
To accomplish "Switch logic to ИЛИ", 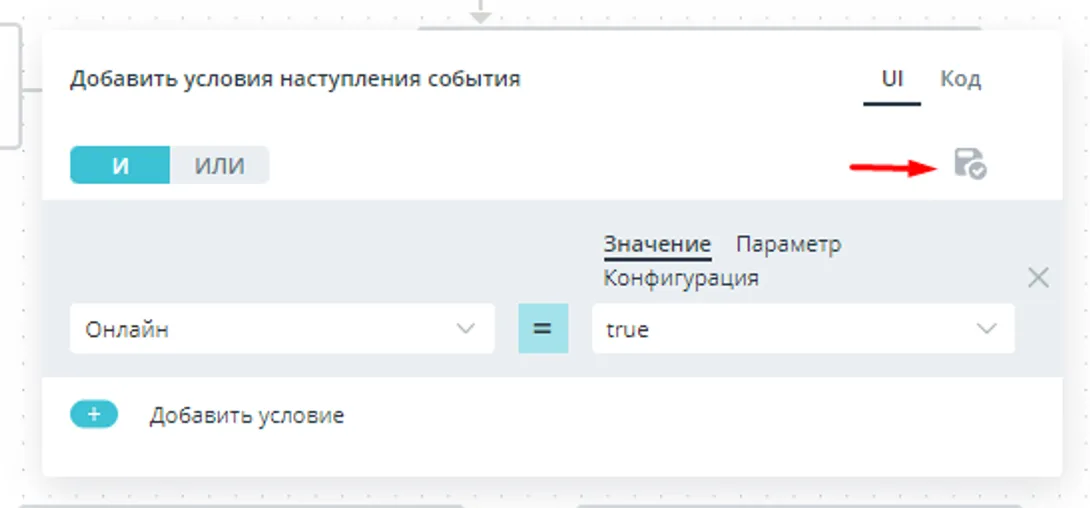I will pos(219,165).
